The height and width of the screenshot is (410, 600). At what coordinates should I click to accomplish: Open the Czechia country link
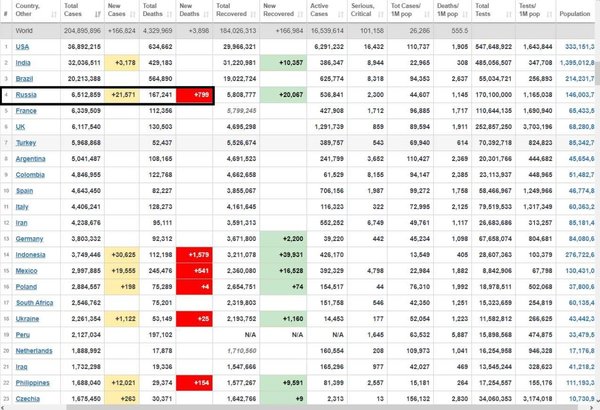(28, 399)
